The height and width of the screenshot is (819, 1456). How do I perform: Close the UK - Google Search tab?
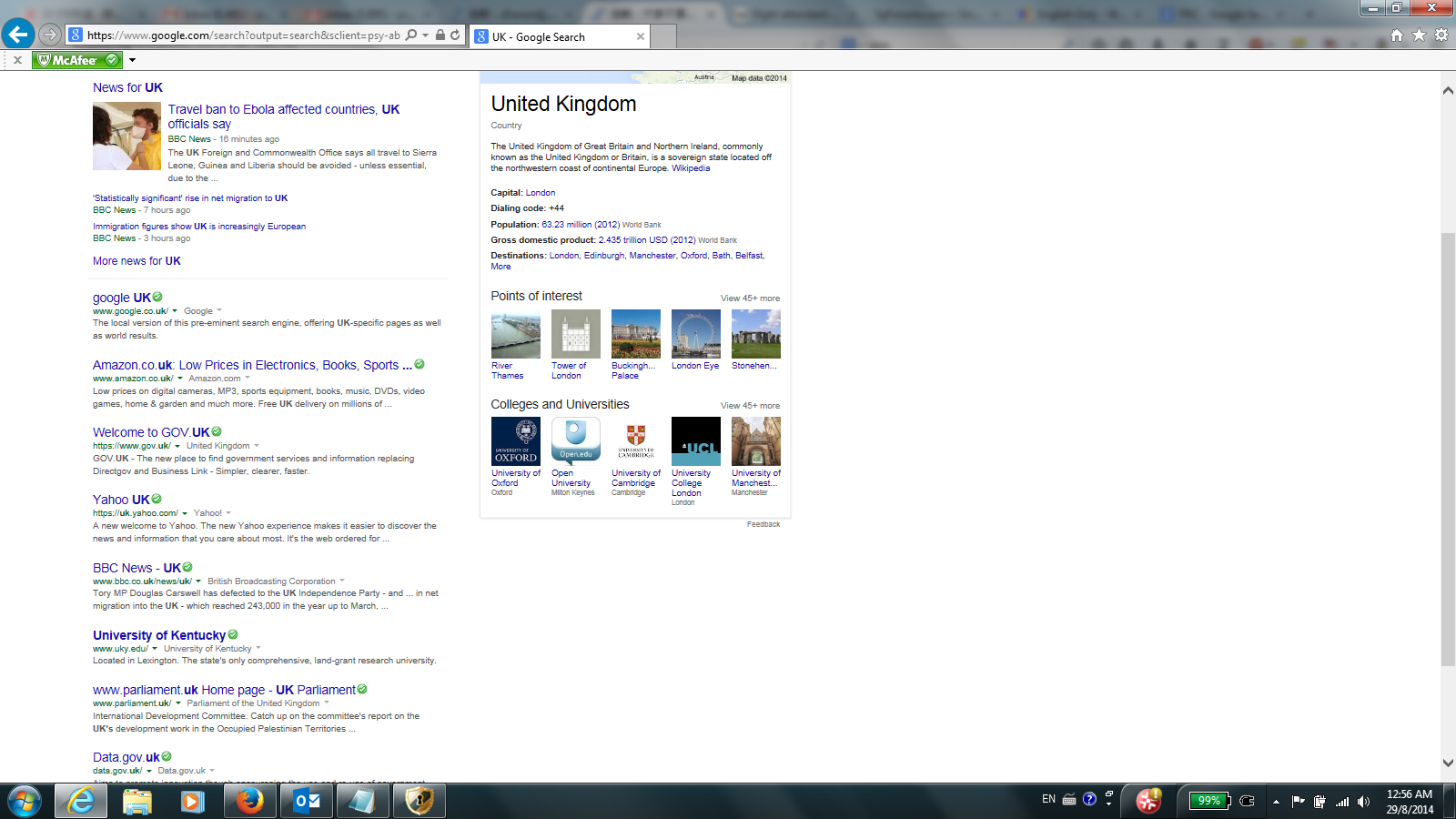(641, 36)
